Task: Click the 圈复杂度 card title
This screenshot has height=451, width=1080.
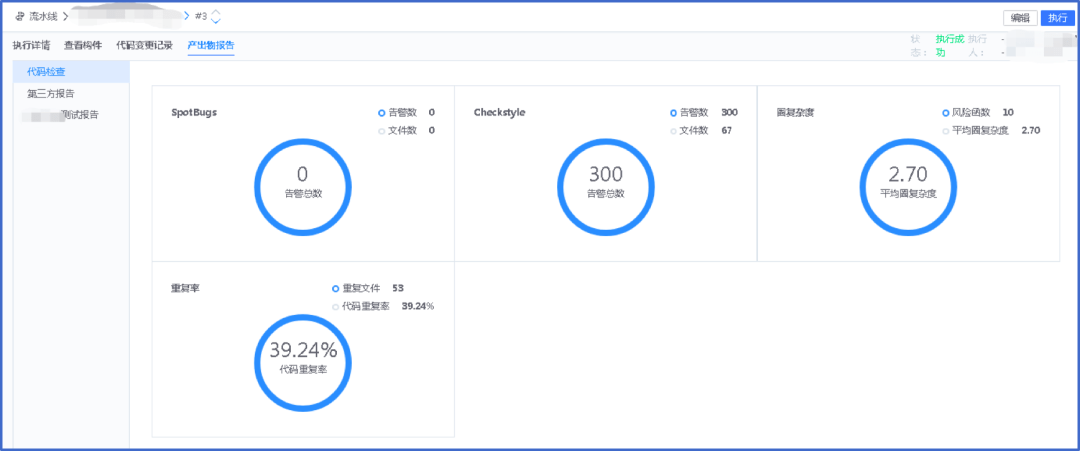Action: (795, 113)
